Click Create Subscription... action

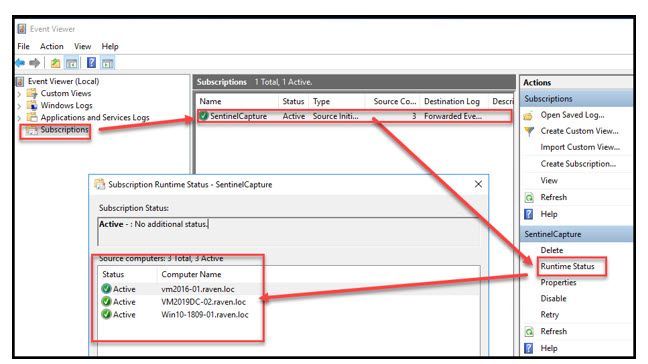point(578,164)
